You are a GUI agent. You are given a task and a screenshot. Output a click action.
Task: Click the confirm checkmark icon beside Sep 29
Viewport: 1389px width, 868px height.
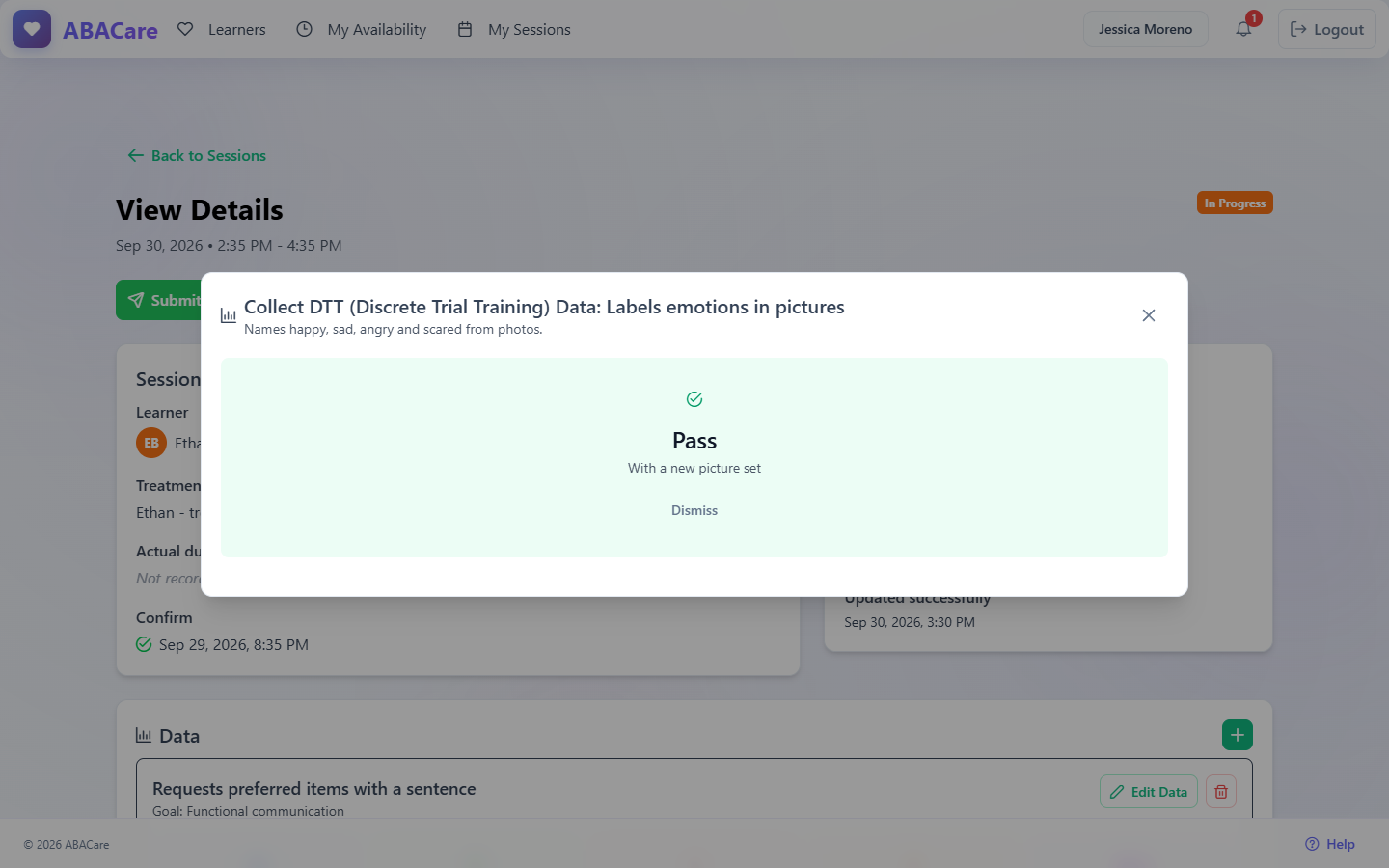tap(144, 644)
